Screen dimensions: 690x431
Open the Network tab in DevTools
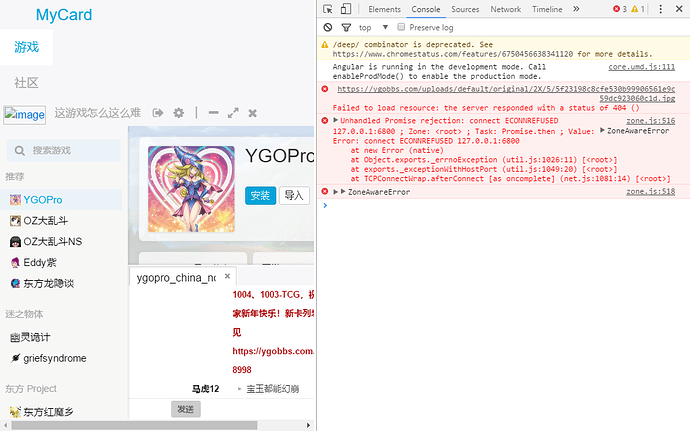[506, 9]
